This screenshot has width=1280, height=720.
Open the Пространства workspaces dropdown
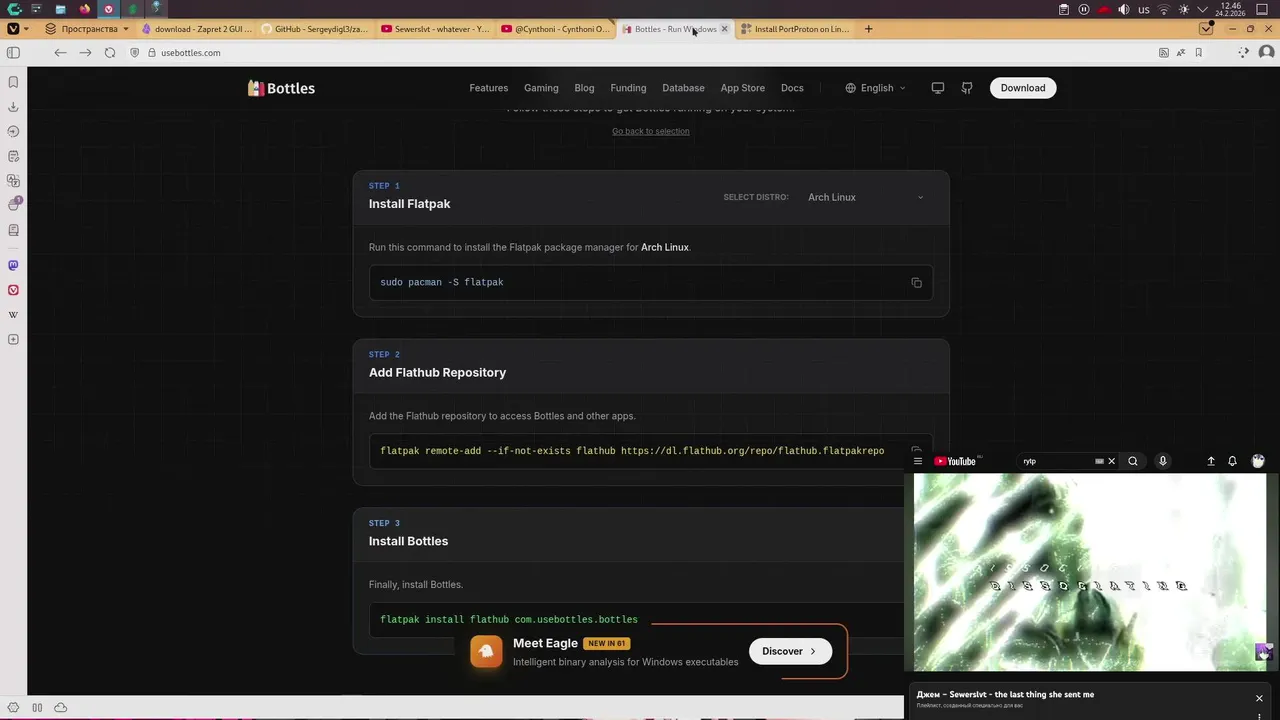pyautogui.click(x=87, y=29)
